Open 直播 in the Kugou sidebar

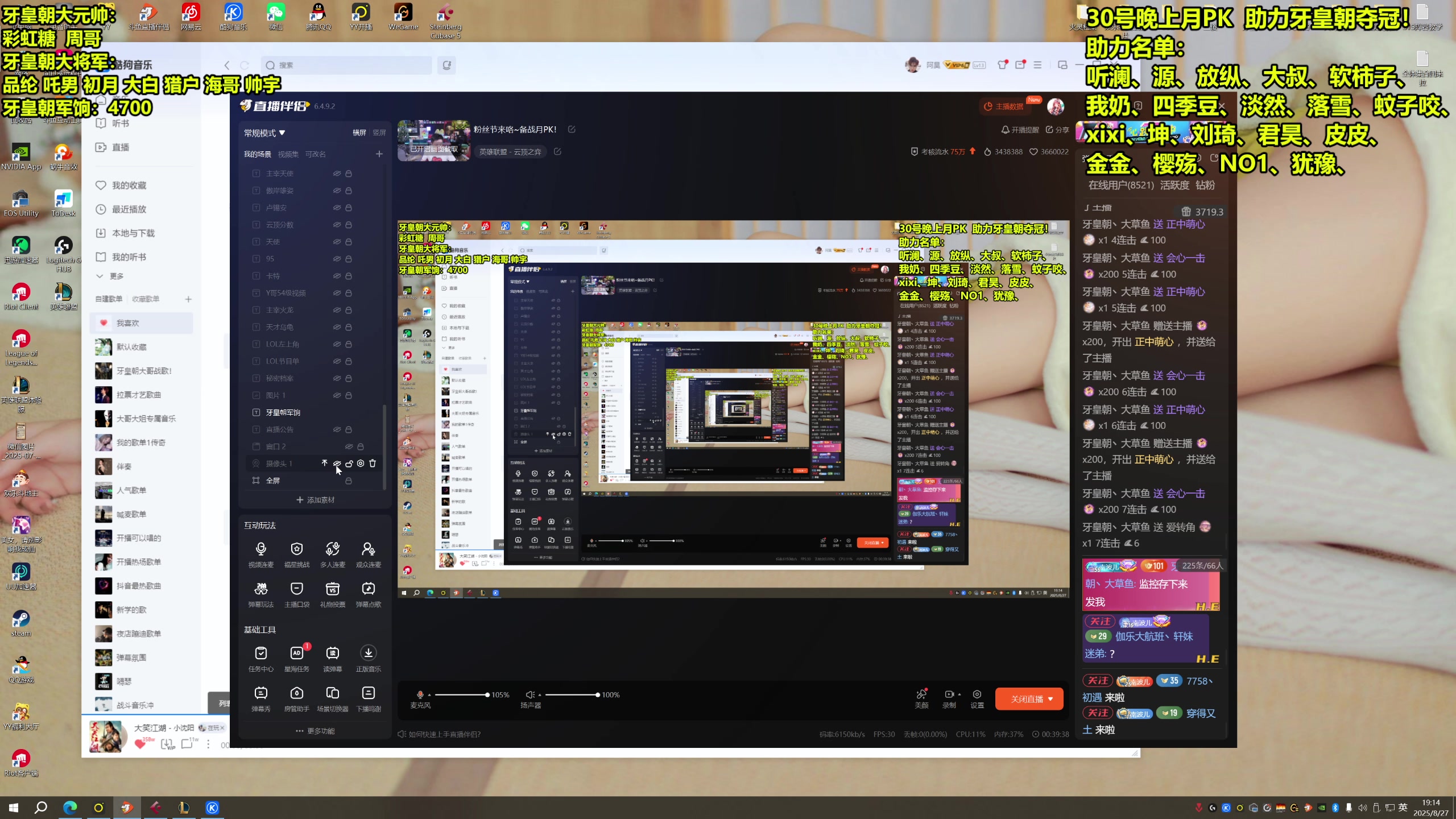point(113,147)
